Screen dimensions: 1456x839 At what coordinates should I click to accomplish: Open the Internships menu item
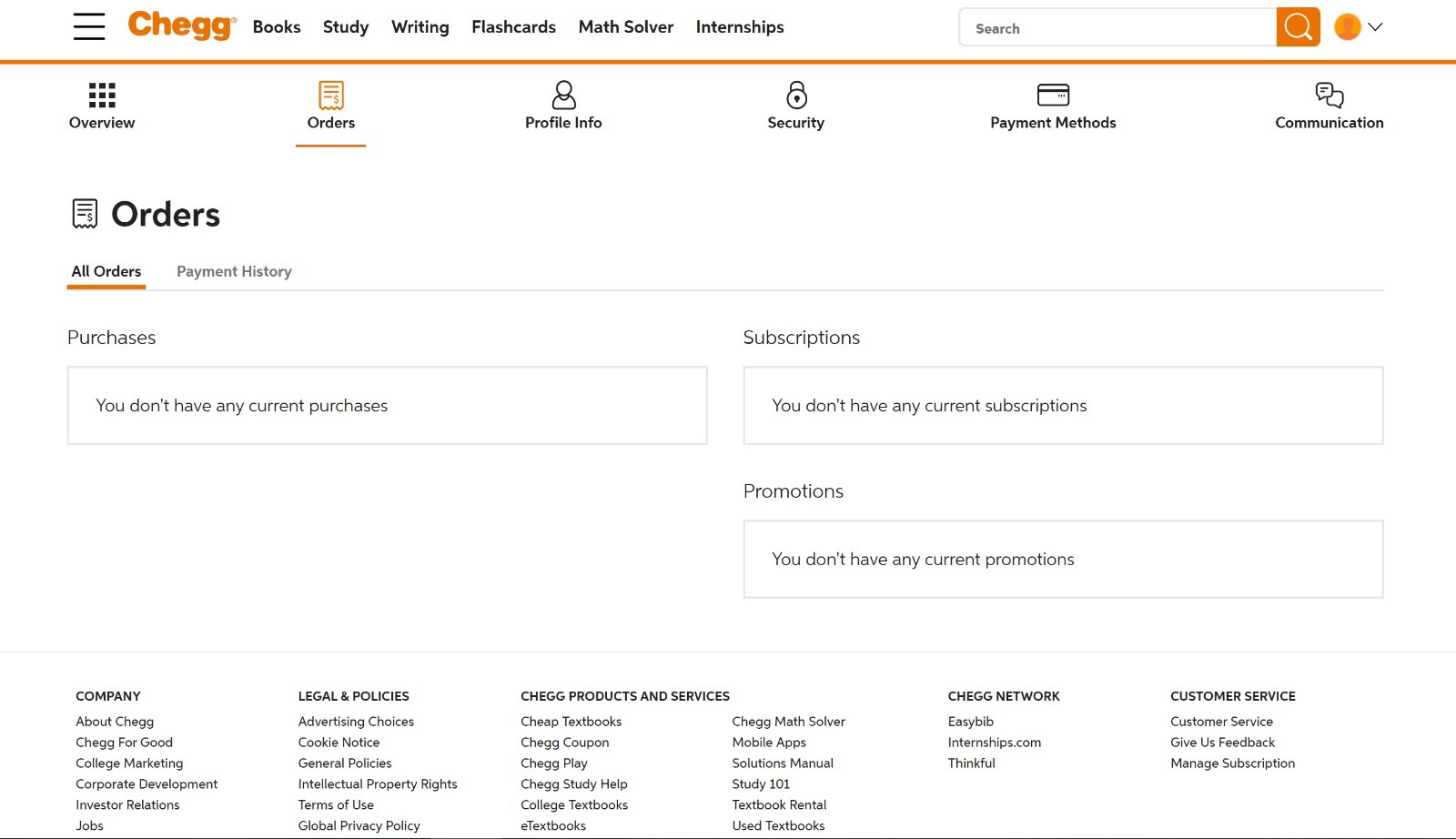[x=740, y=27]
